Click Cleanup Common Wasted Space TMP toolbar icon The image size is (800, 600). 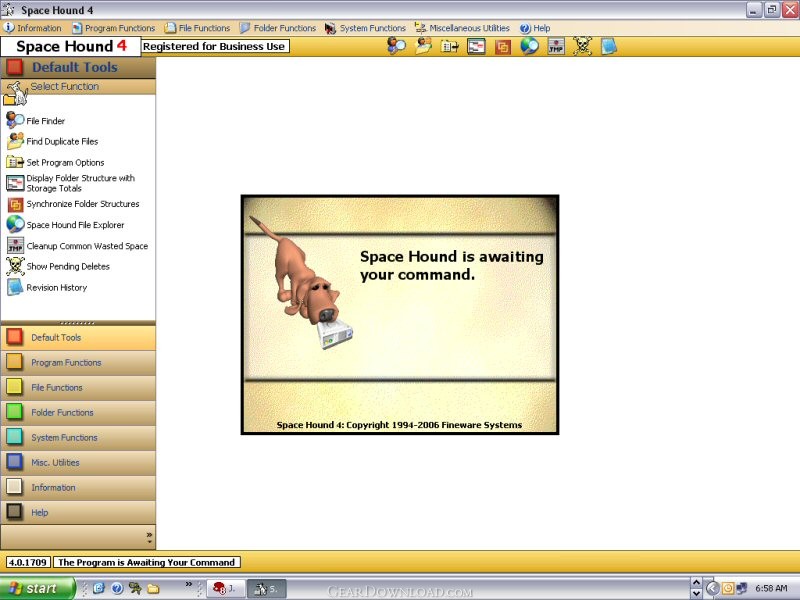tap(556, 46)
